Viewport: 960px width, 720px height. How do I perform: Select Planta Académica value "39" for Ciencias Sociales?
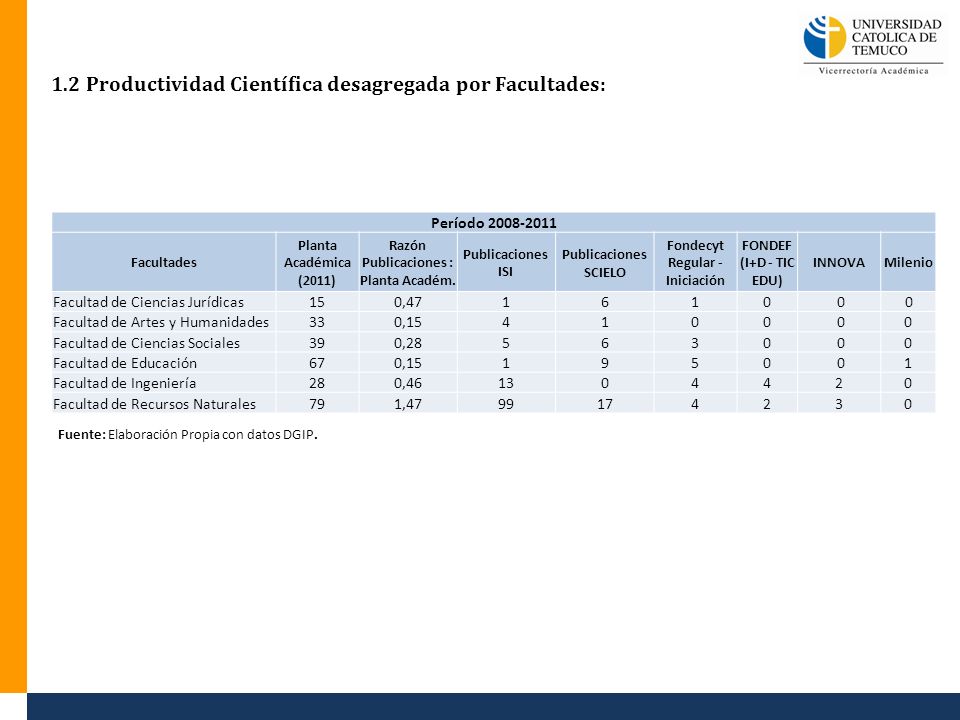317,343
